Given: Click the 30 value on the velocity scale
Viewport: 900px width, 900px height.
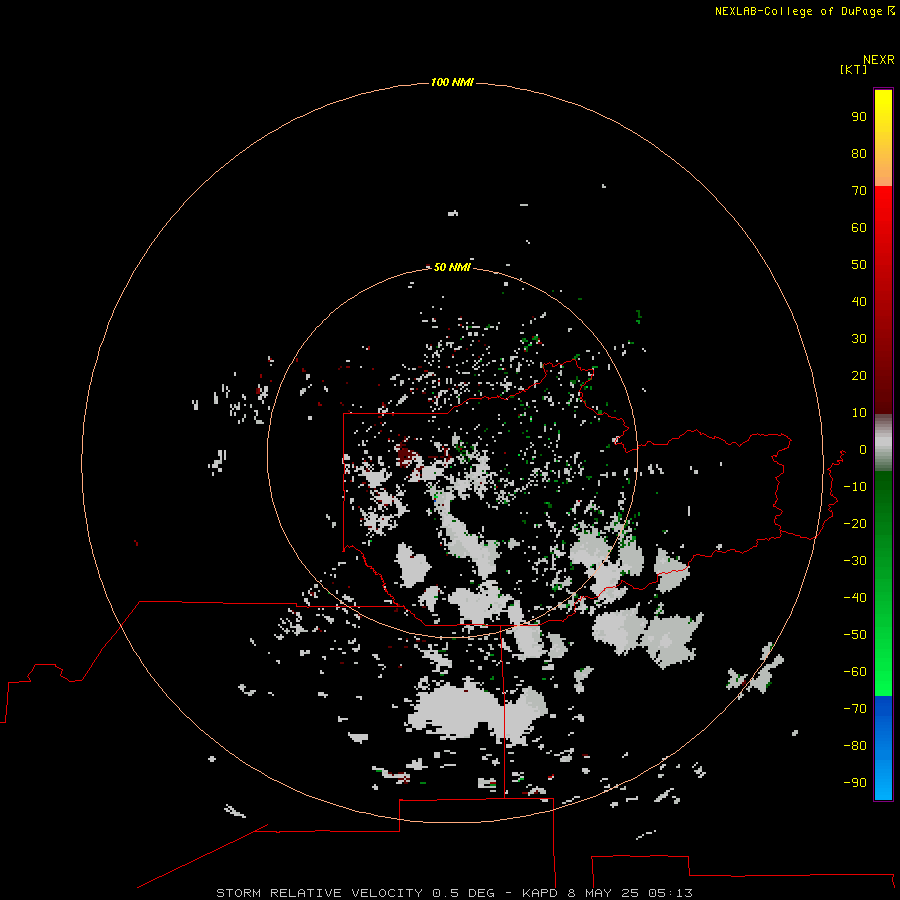Looking at the screenshot, I should [859, 339].
